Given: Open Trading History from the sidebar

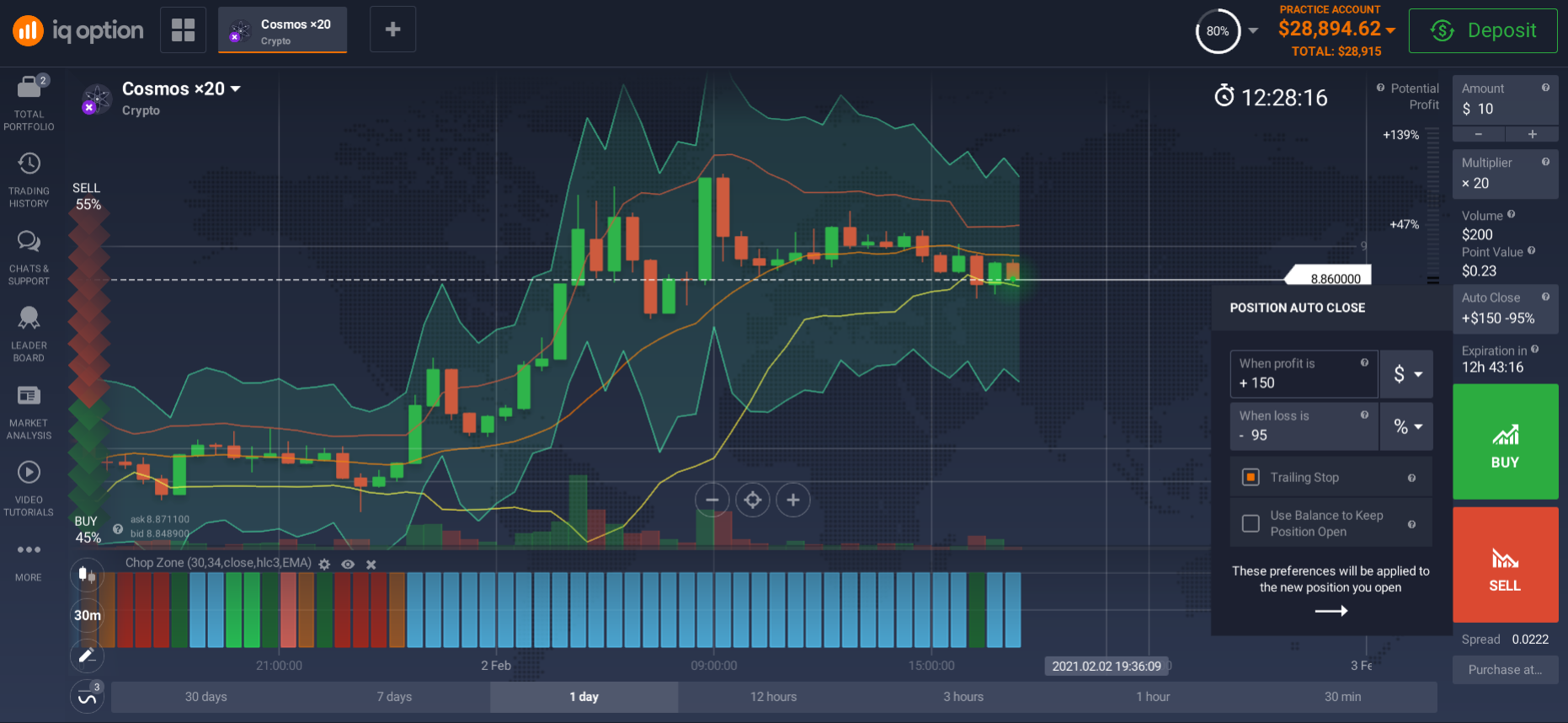Looking at the screenshot, I should tap(29, 179).
